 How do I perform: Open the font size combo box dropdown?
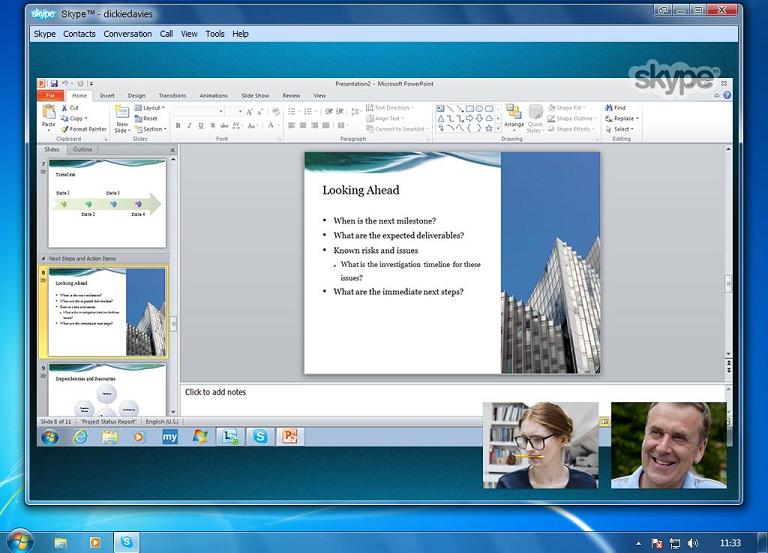click(240, 112)
